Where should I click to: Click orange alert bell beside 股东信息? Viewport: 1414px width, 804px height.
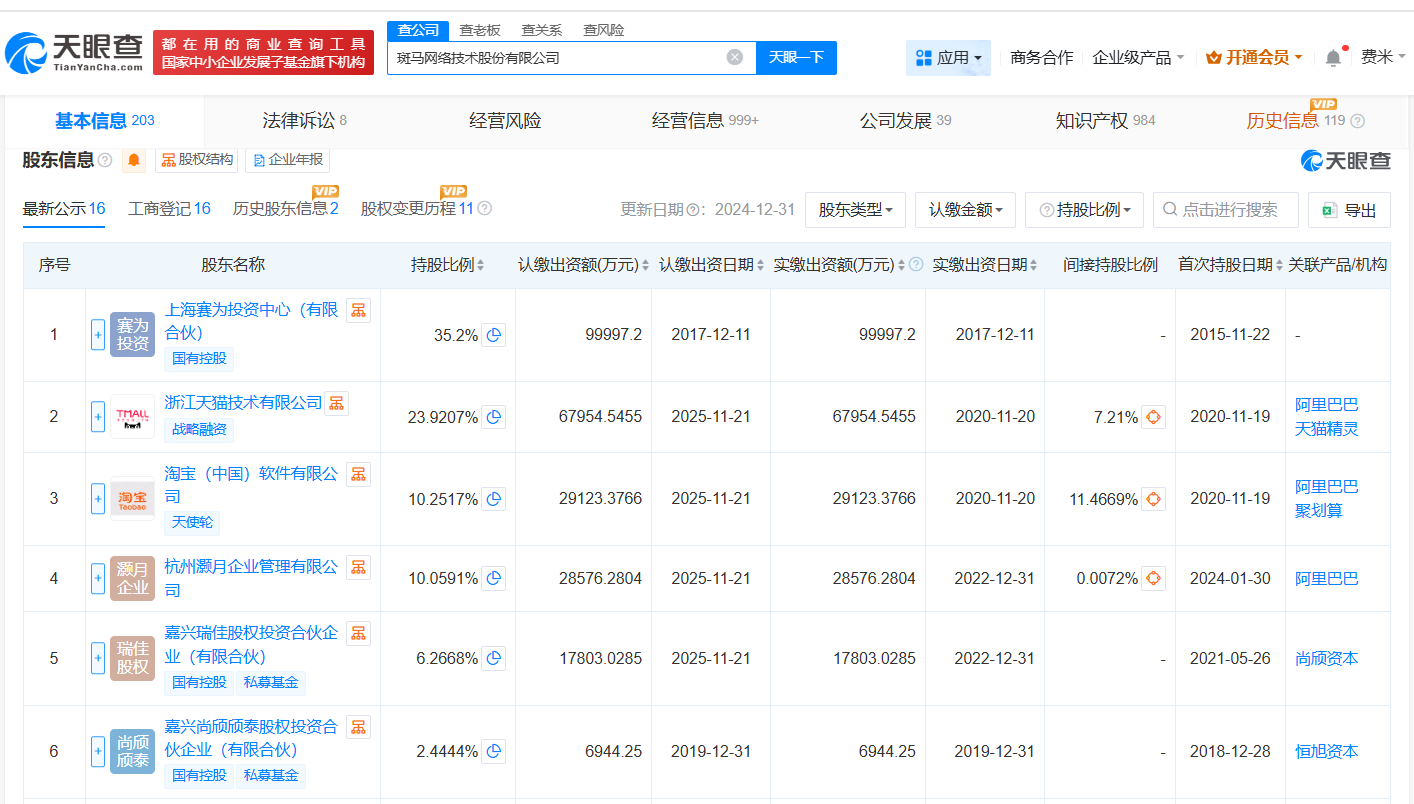pyautogui.click(x=134, y=160)
